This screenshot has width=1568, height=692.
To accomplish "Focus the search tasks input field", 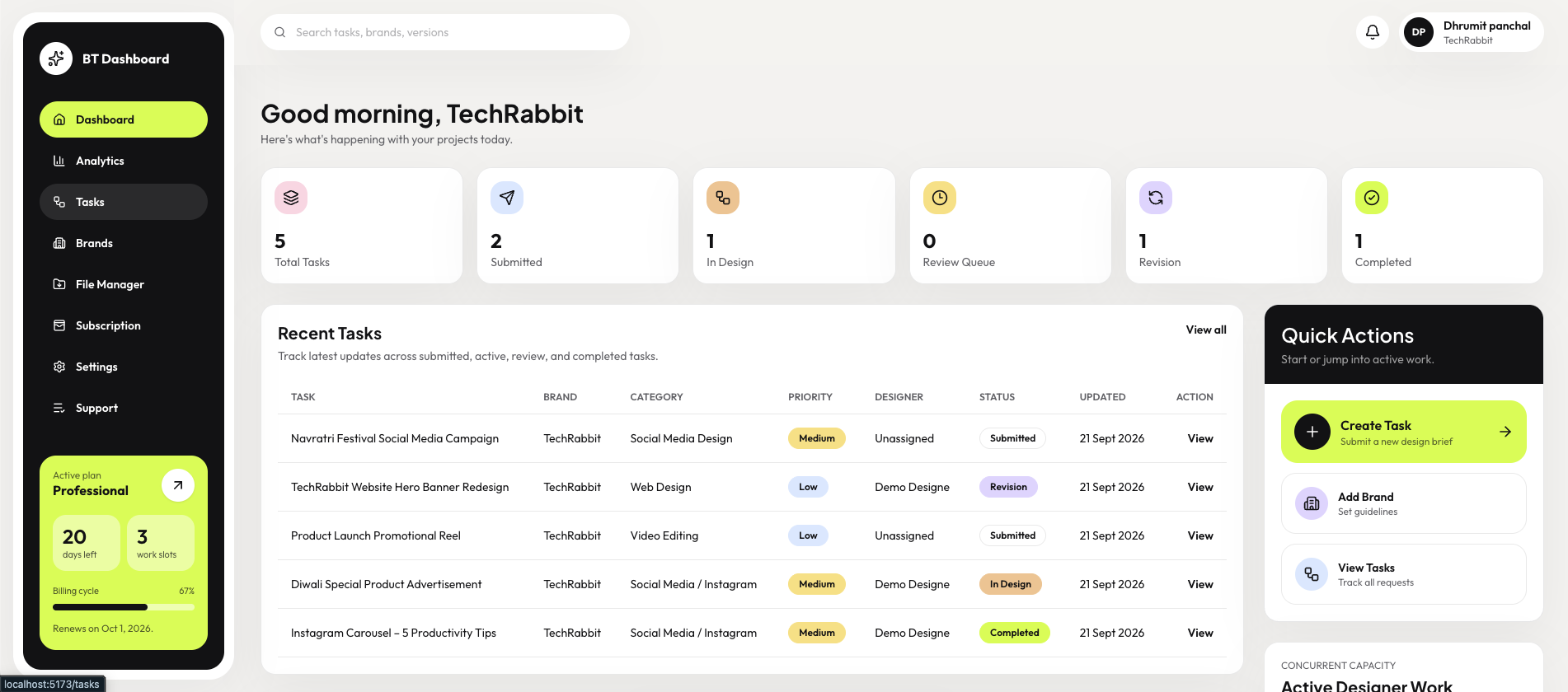I will pyautogui.click(x=445, y=32).
